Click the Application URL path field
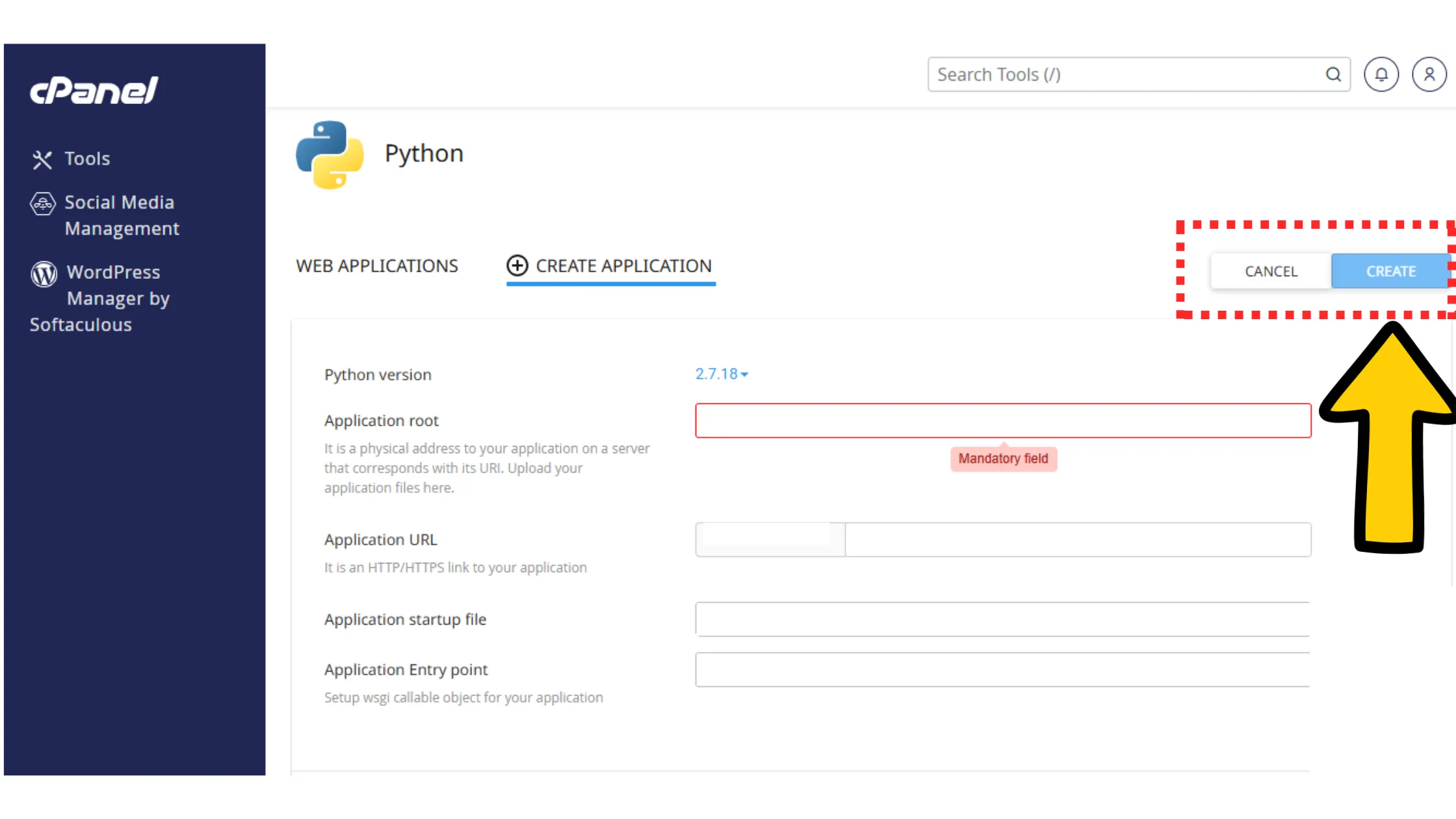Viewport: 1456px width, 819px height. click(1078, 539)
